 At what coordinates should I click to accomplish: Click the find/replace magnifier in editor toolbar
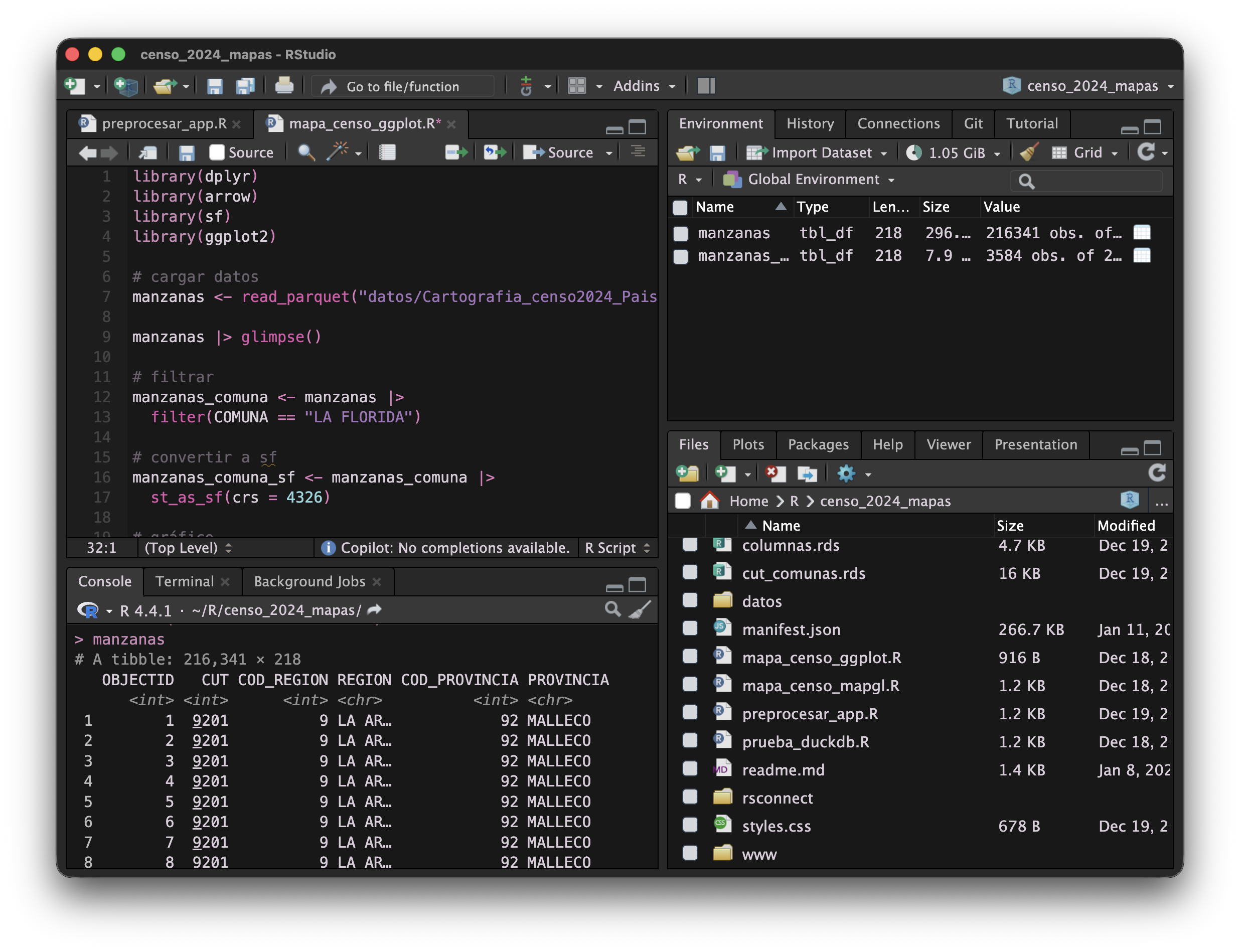point(306,152)
